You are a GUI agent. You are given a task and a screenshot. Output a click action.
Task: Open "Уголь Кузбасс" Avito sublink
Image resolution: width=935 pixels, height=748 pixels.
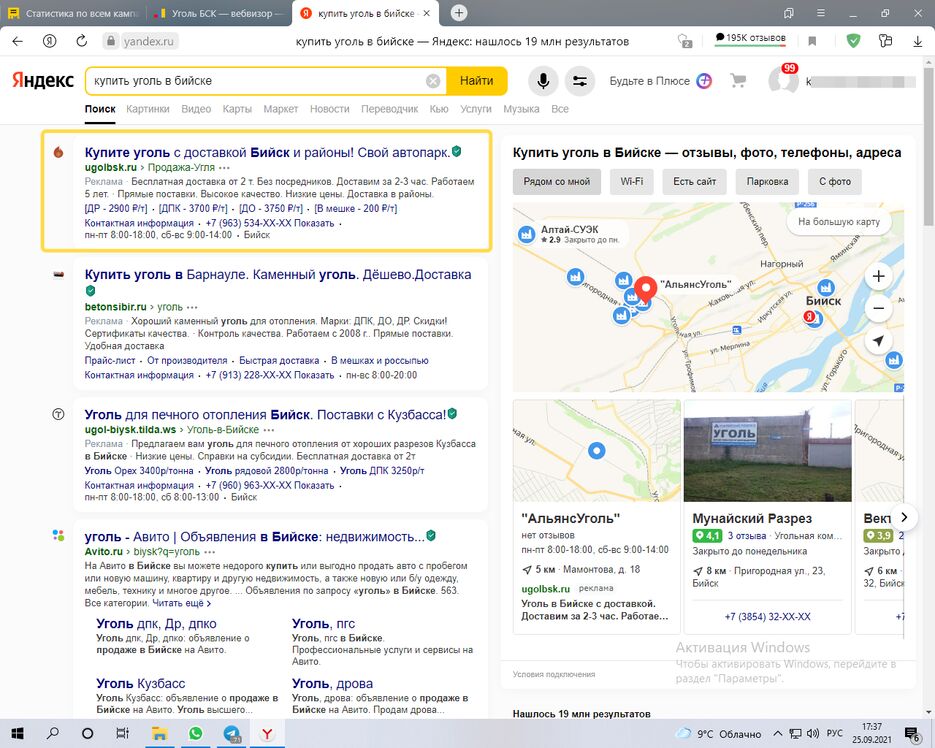[x=141, y=684]
